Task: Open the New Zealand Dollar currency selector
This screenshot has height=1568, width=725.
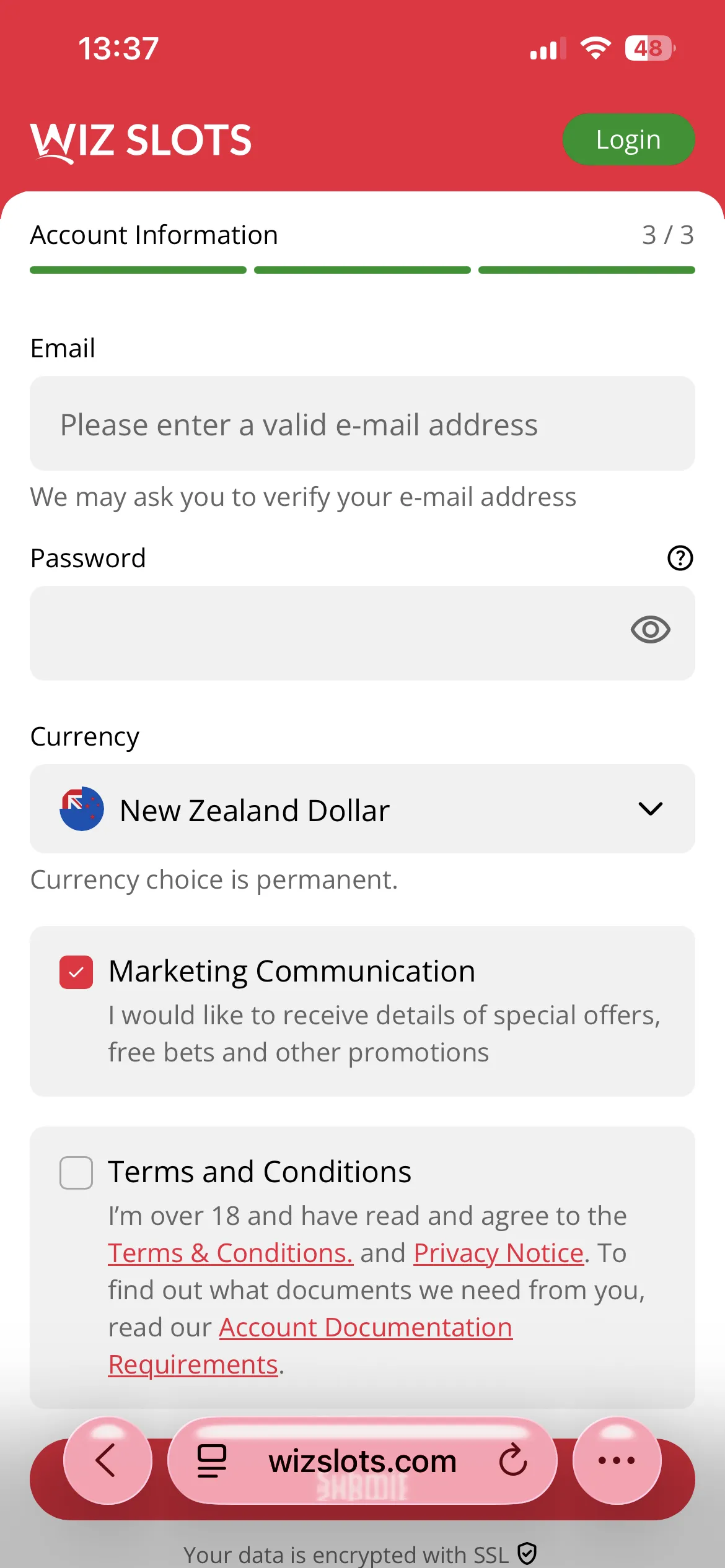Action: [362, 809]
